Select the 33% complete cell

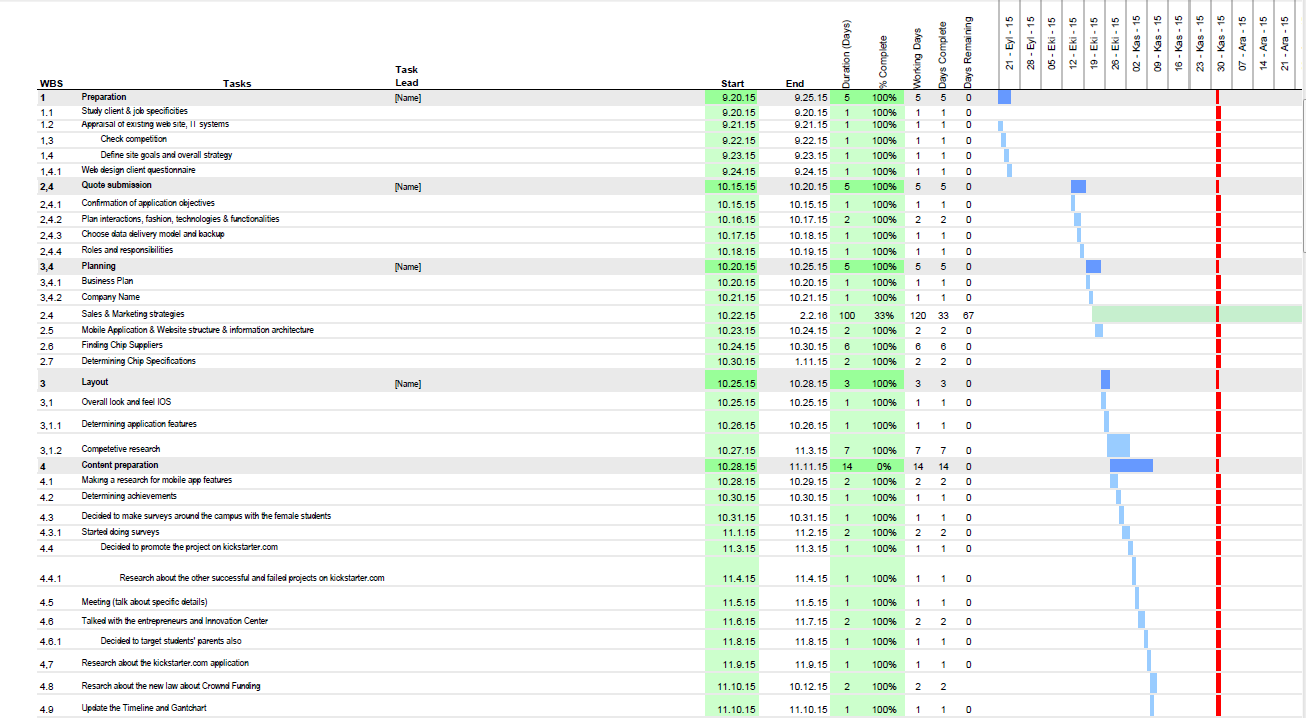884,315
